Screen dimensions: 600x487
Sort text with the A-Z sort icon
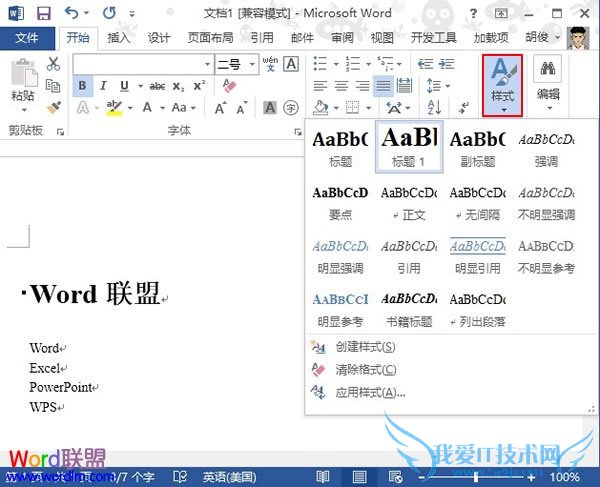click(x=434, y=107)
